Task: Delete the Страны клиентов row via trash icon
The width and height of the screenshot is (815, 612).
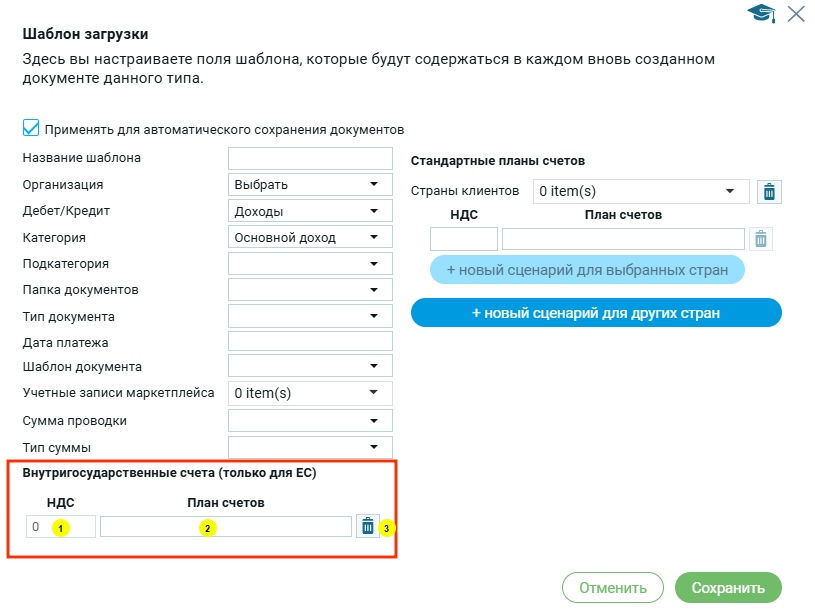Action: 768,191
